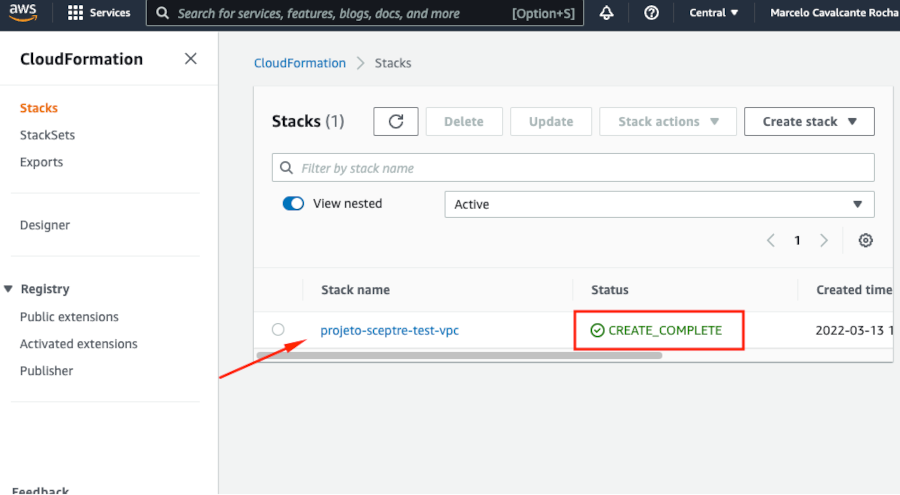This screenshot has height=495, width=900.
Task: Go to previous page of stacks
Action: pyautogui.click(x=771, y=240)
